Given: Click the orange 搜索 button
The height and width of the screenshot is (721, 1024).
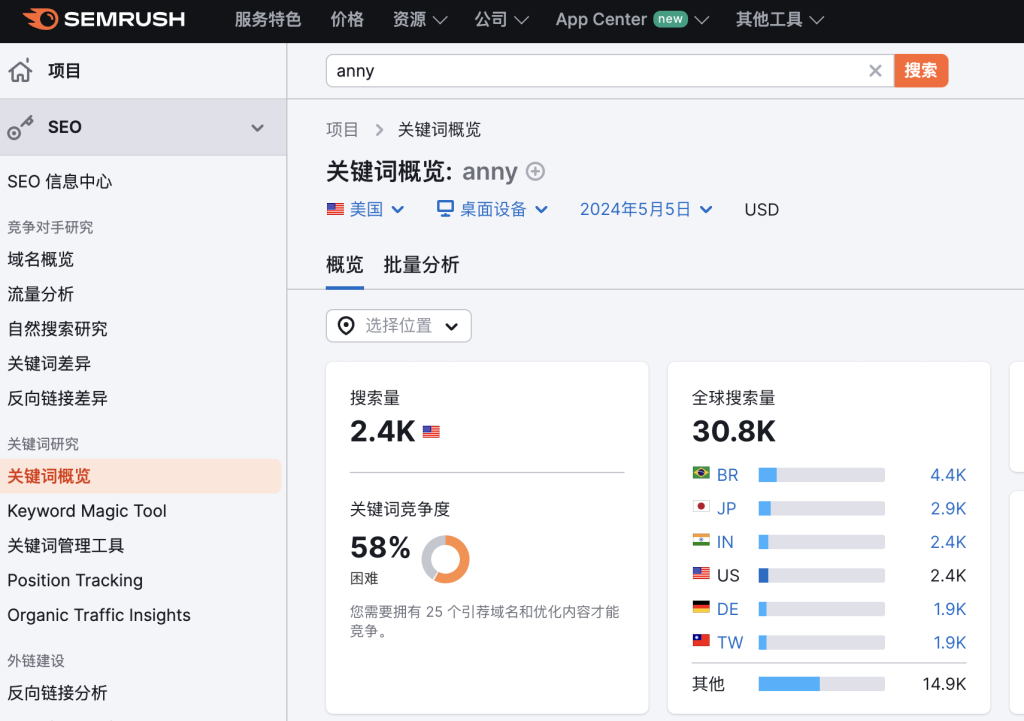Looking at the screenshot, I should (921, 70).
